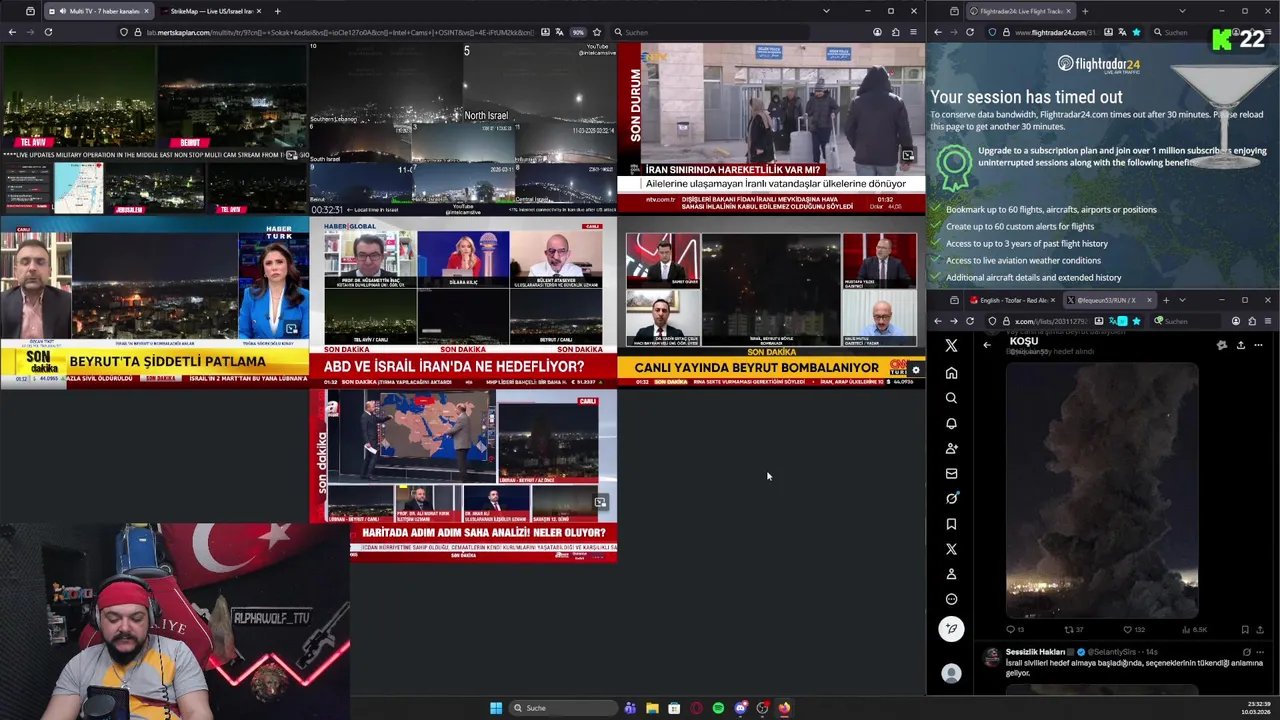The height and width of the screenshot is (720, 1280).
Task: Go back in the Multi TV browser window
Action: [12, 32]
